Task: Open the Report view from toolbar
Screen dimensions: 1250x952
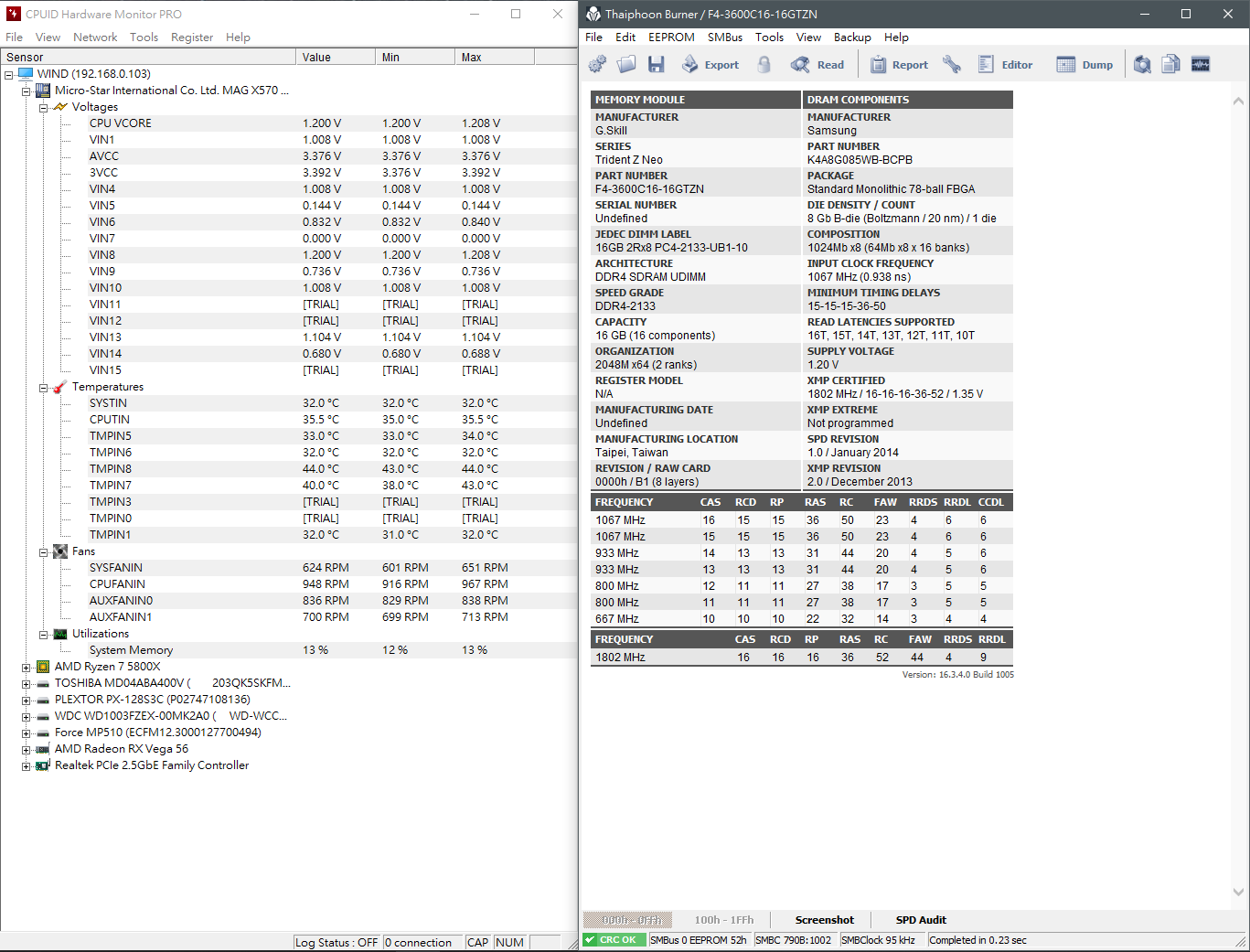Action: click(899, 64)
